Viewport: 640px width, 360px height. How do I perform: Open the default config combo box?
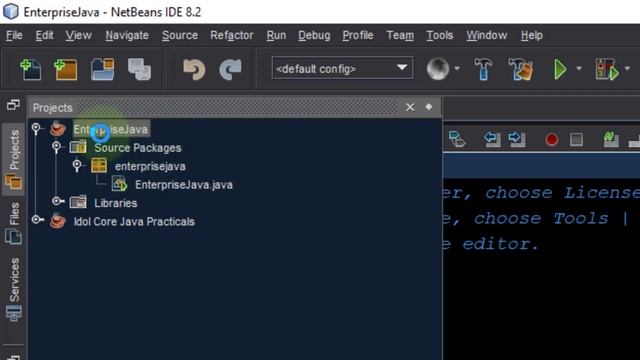[342, 68]
